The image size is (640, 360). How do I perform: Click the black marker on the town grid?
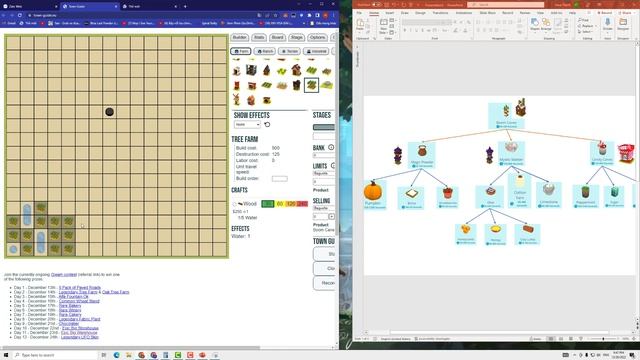pos(109,112)
